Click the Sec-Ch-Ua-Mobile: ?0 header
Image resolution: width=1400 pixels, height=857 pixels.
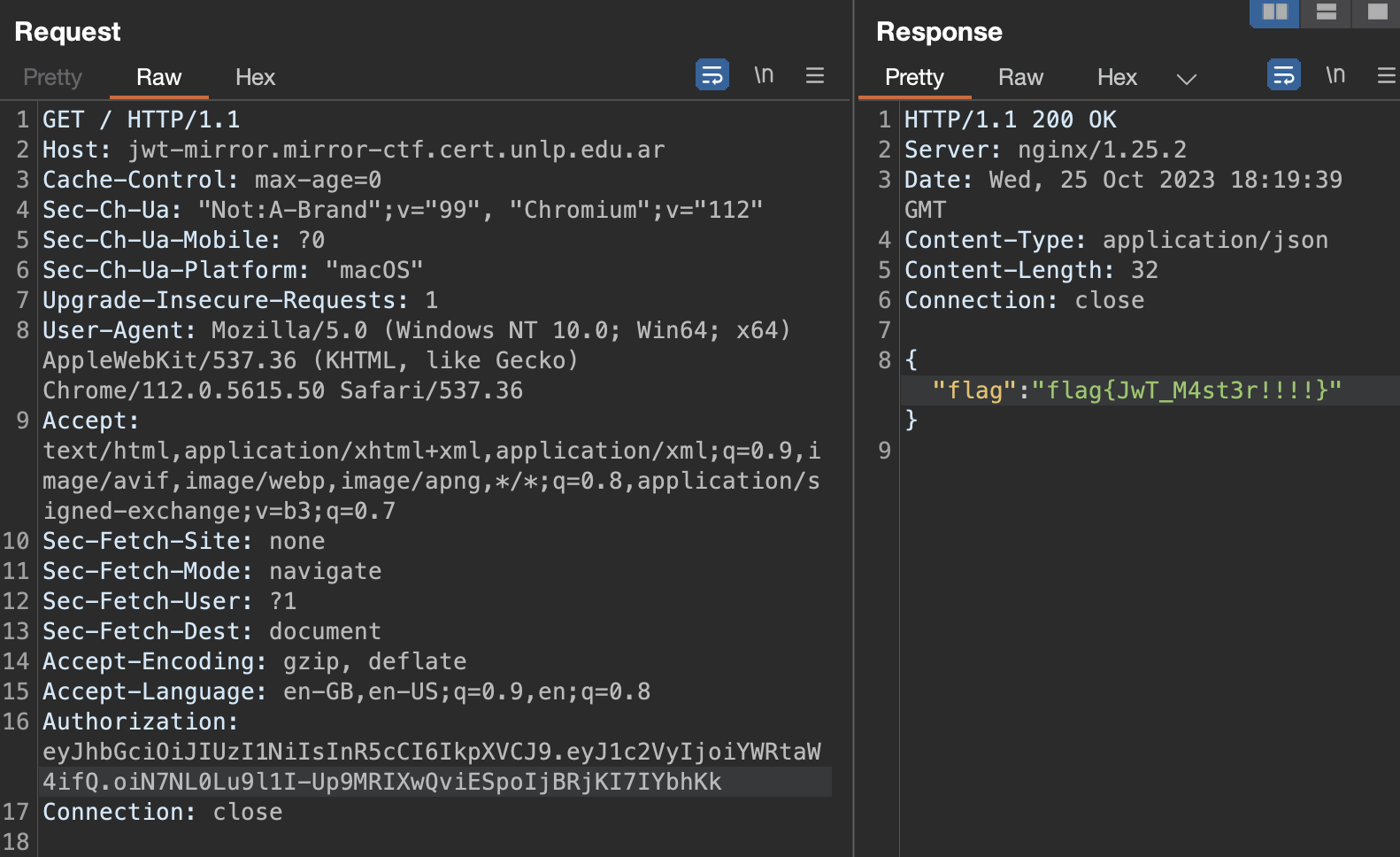click(184, 240)
